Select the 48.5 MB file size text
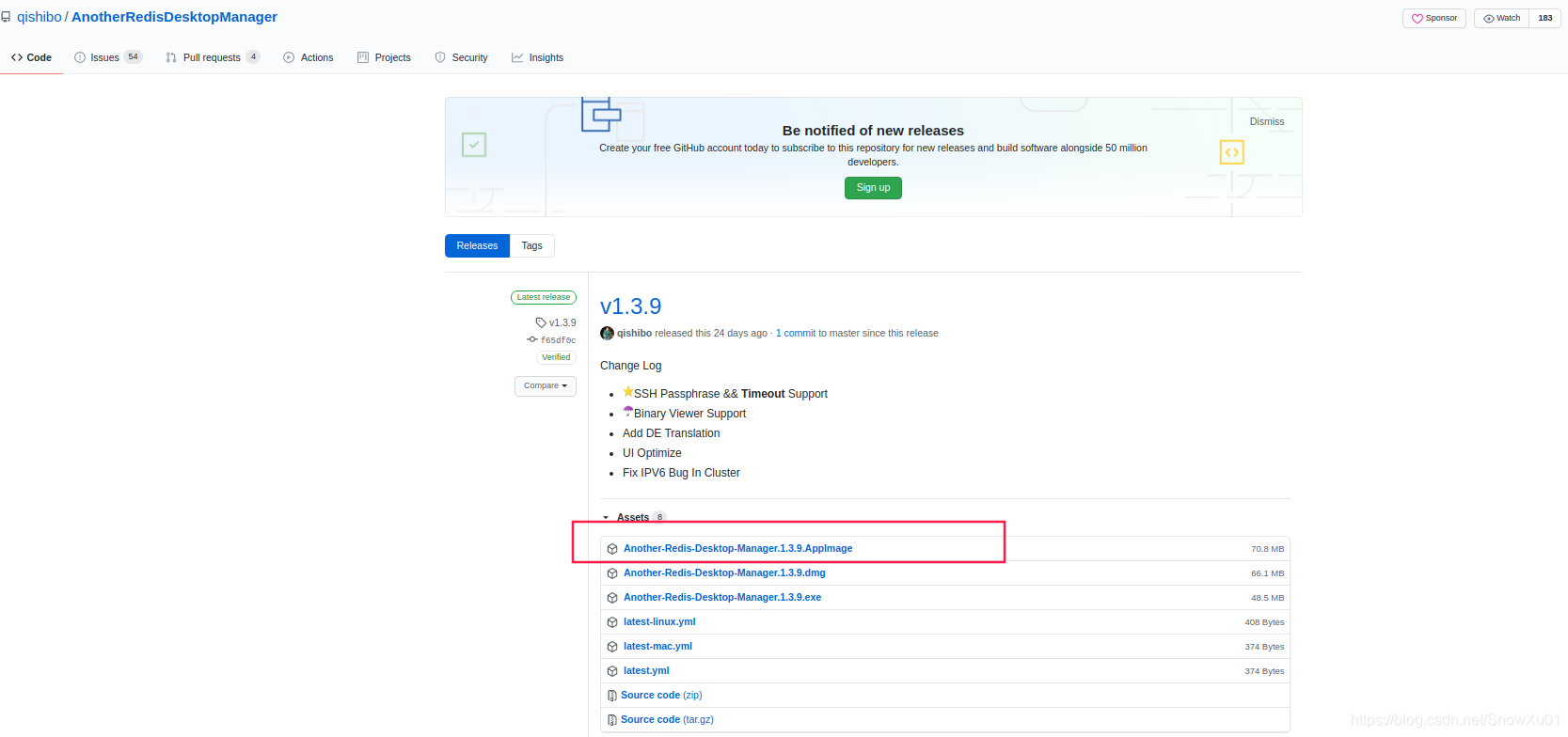 tap(1267, 598)
